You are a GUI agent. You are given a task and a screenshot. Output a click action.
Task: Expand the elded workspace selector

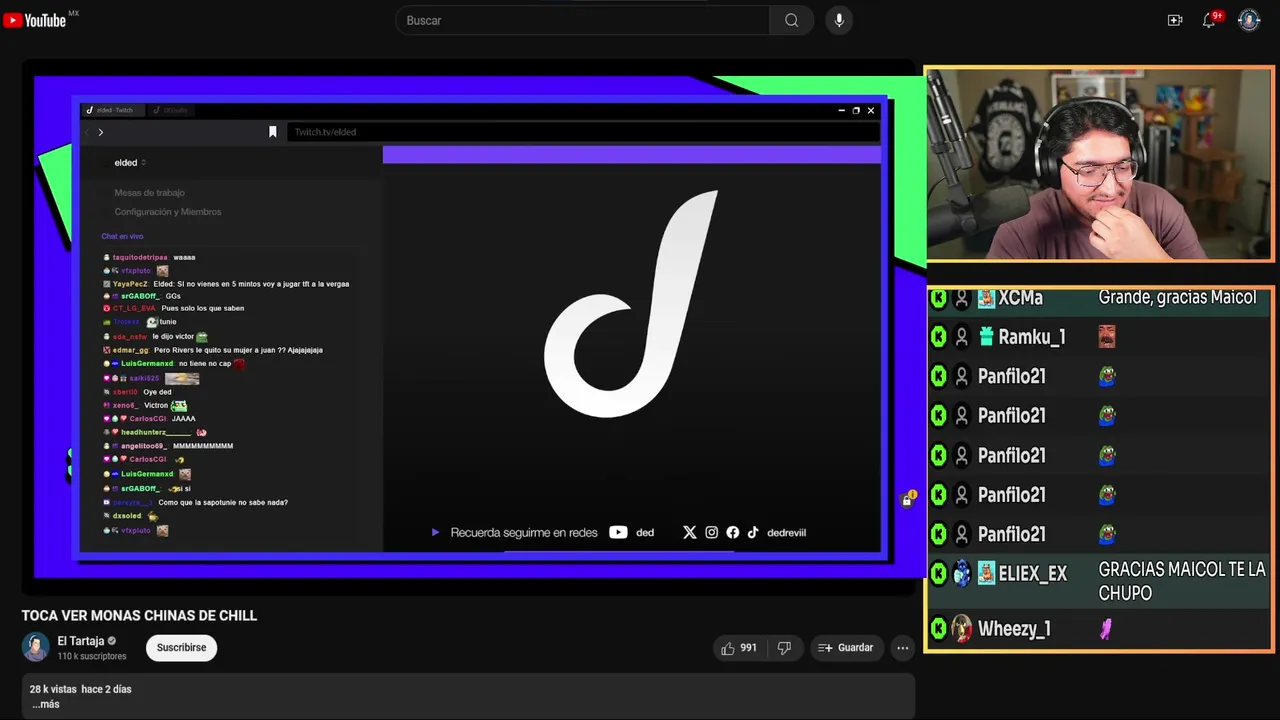pyautogui.click(x=130, y=163)
